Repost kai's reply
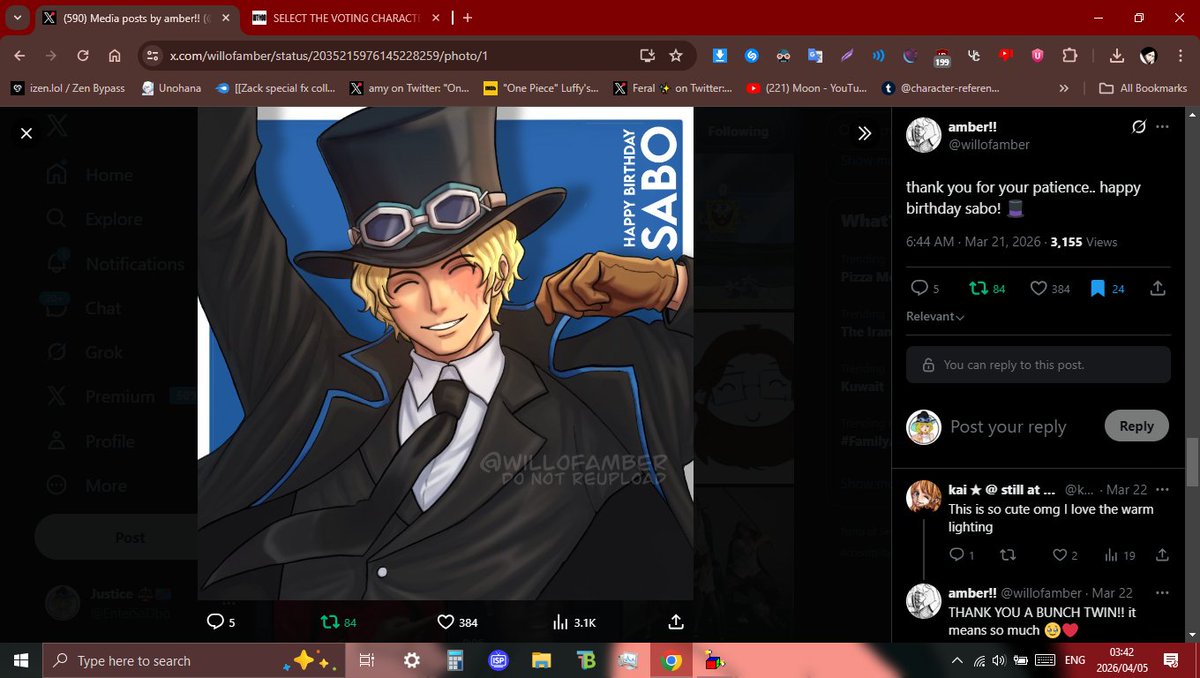The width and height of the screenshot is (1200, 678). 1008,555
